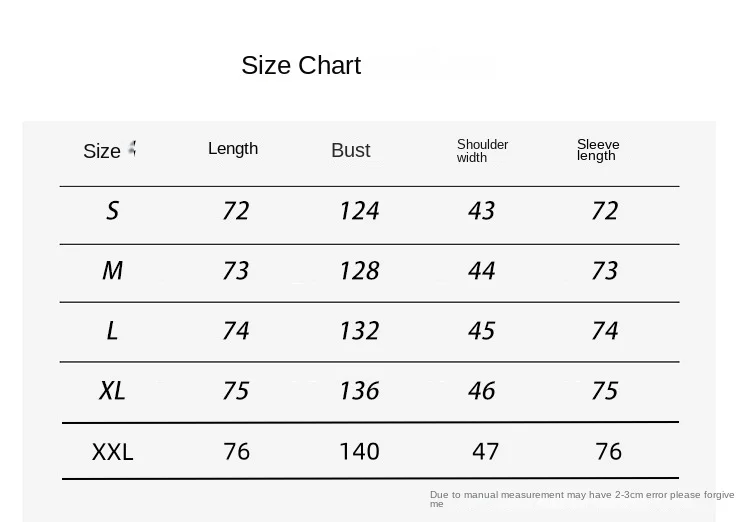This screenshot has height=522, width=750.
Task: Select the Length column header
Action: [233, 149]
